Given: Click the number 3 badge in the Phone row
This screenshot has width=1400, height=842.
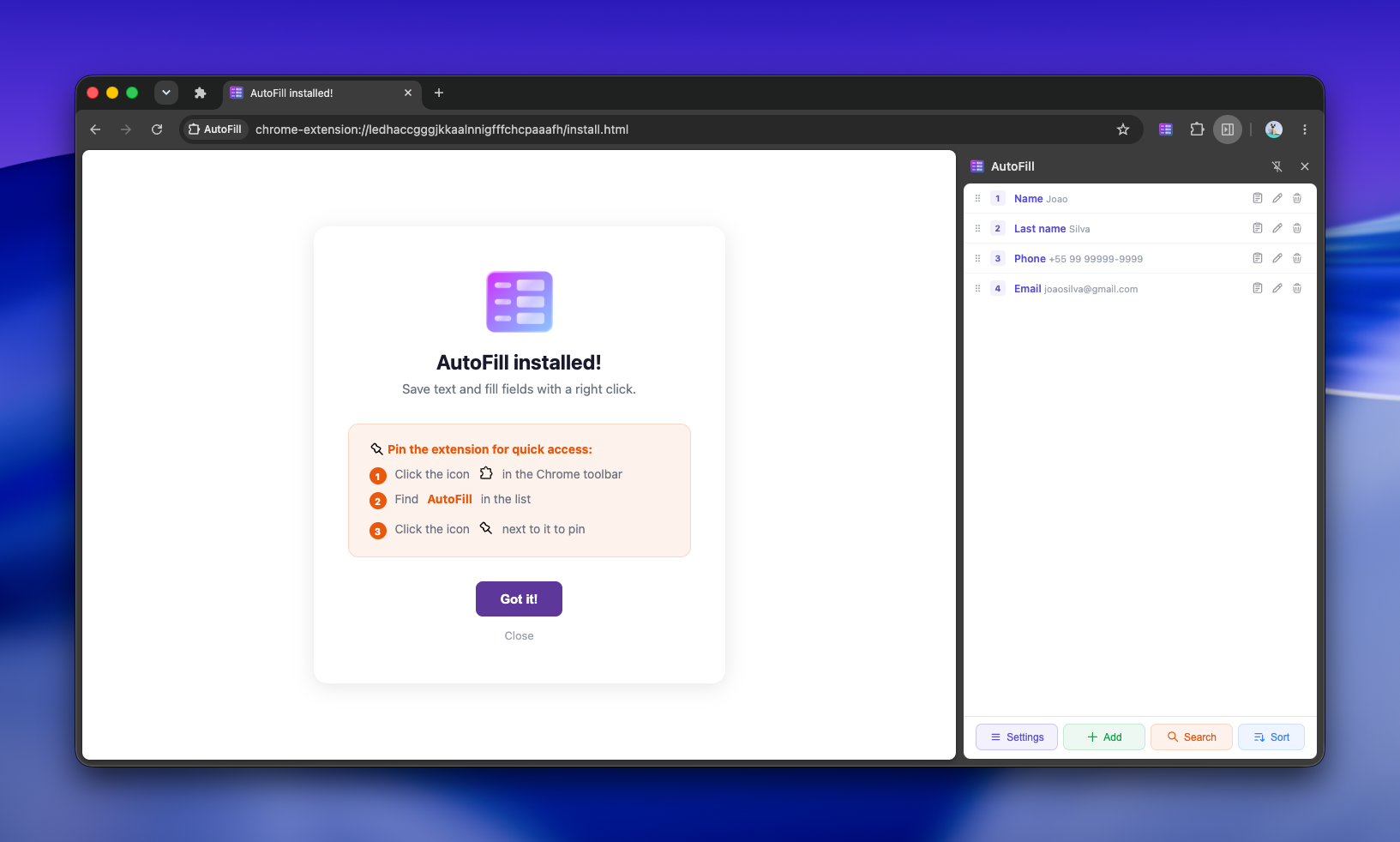Looking at the screenshot, I should (998, 258).
